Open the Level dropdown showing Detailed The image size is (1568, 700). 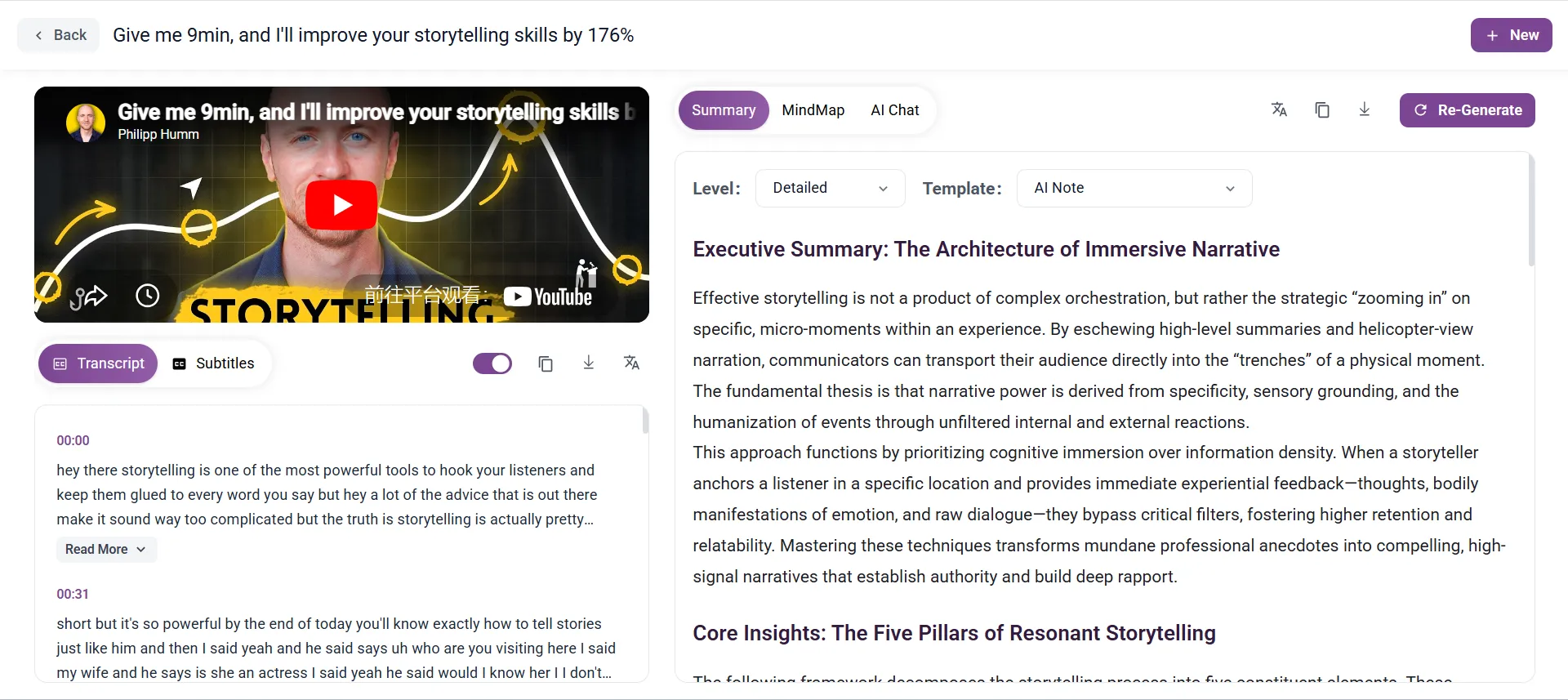tap(829, 188)
